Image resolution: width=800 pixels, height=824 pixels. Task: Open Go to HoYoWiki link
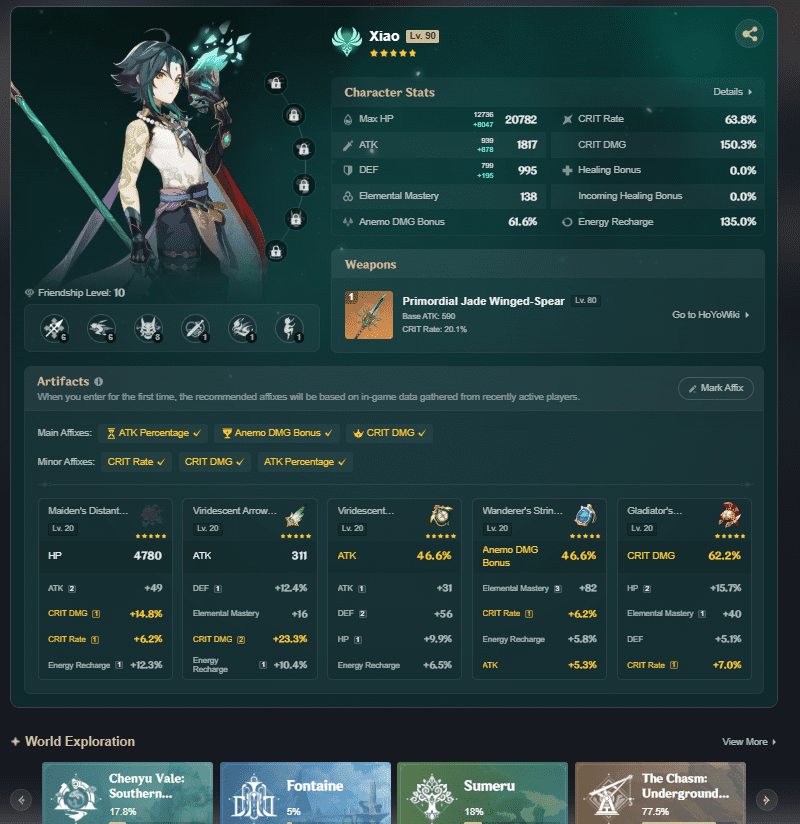click(710, 315)
